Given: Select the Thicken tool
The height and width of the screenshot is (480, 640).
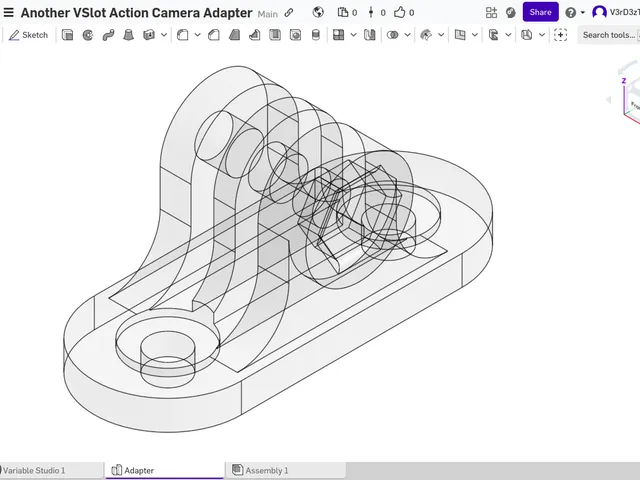Looking at the screenshot, I should click(149, 35).
